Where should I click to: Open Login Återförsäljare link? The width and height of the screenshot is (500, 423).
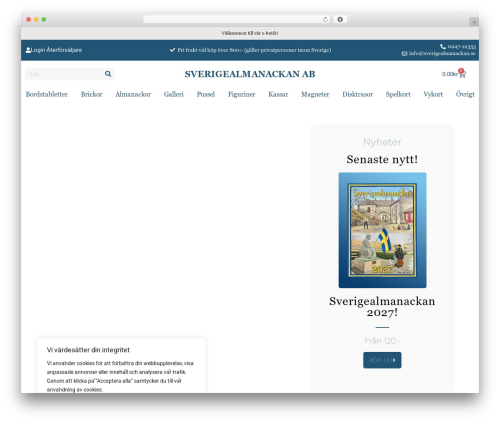pyautogui.click(x=56, y=50)
